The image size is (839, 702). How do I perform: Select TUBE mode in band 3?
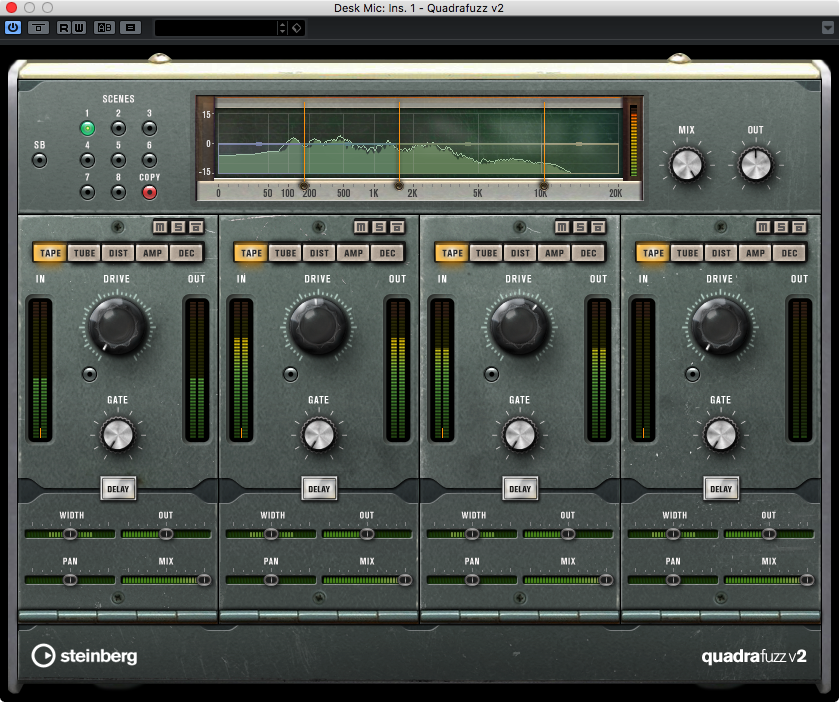tap(486, 253)
